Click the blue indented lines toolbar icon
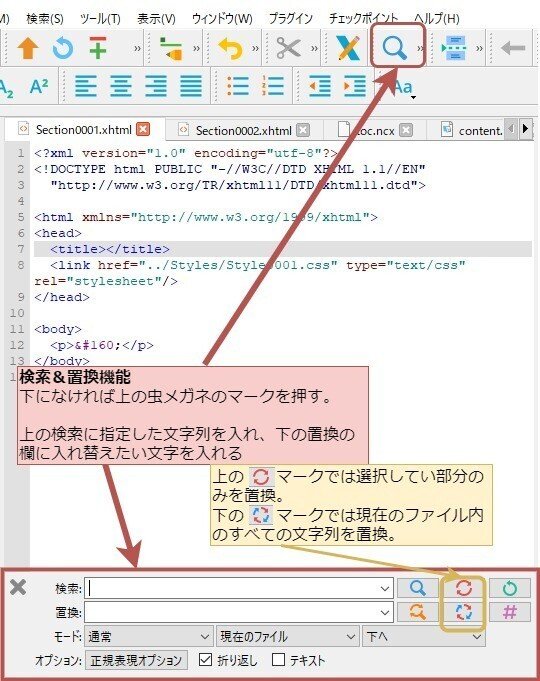The width and height of the screenshot is (540, 681). pos(454,48)
